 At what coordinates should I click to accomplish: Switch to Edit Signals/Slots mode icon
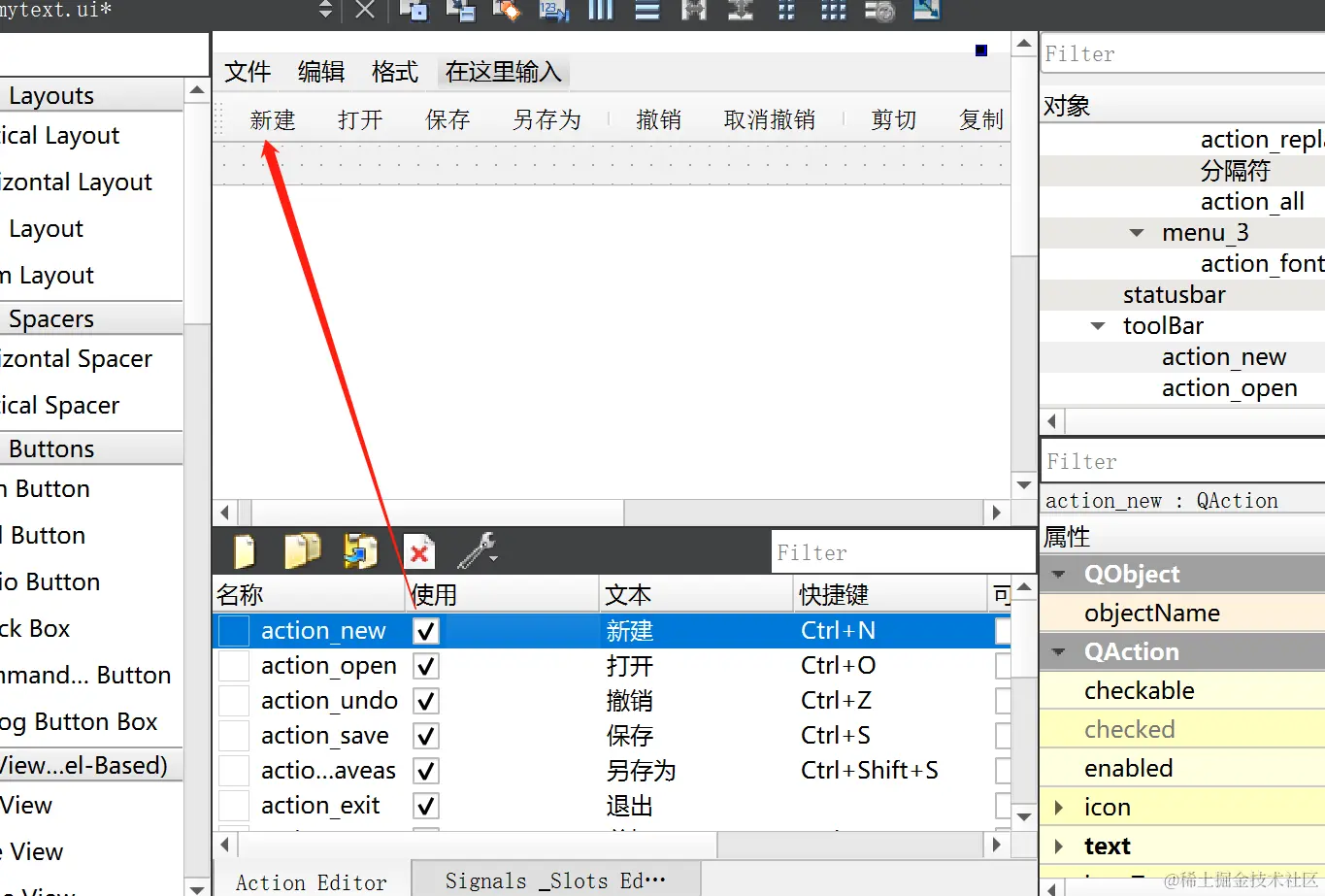click(x=460, y=11)
